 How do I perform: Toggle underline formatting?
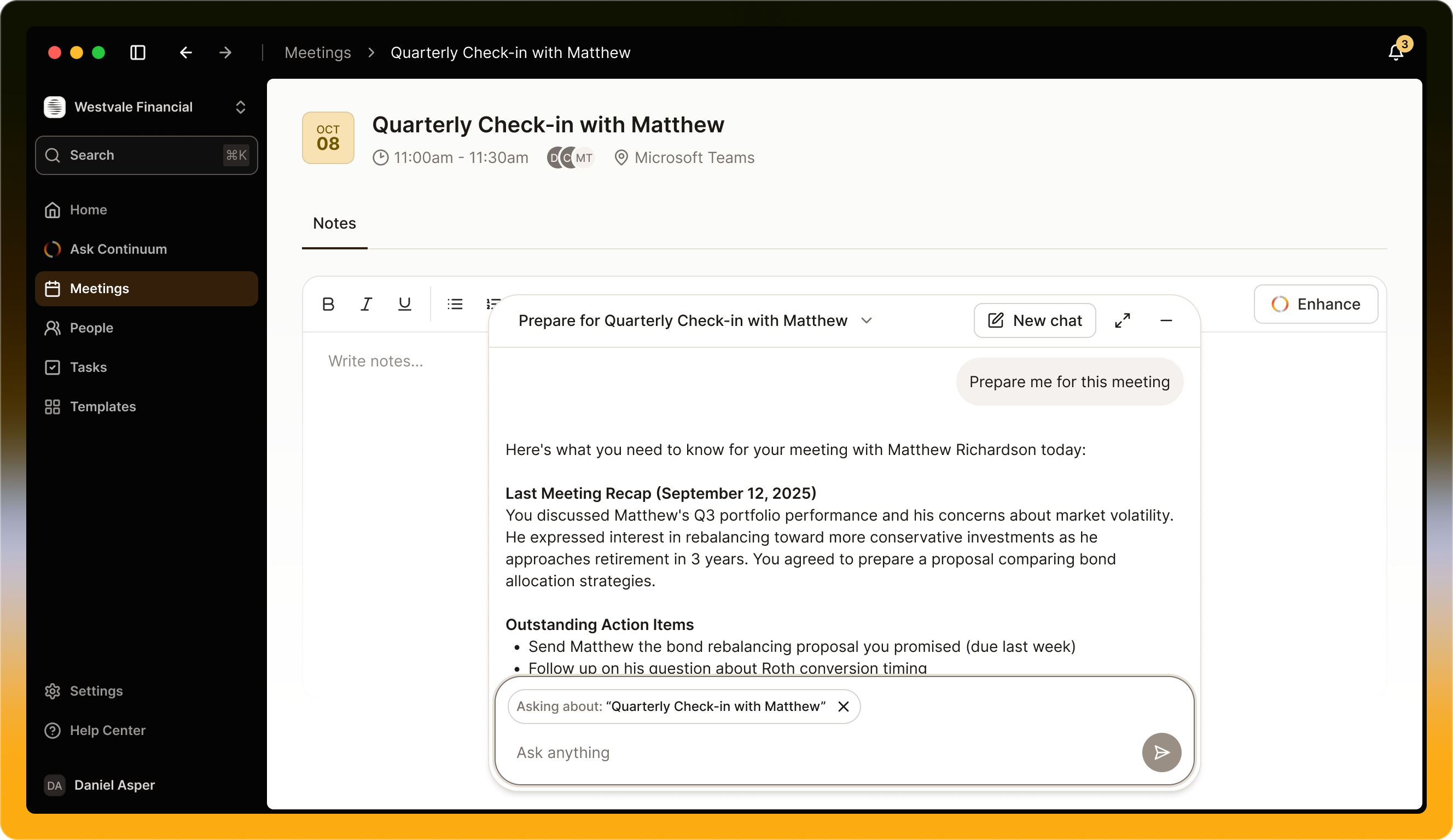click(405, 304)
